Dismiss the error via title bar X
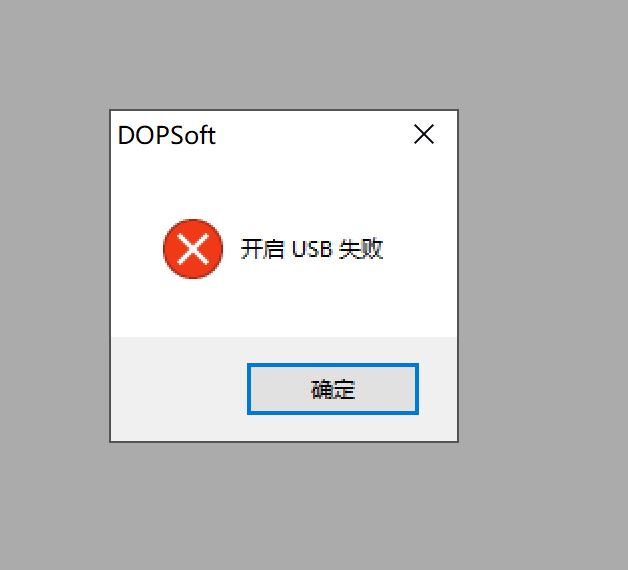The height and width of the screenshot is (570, 628). point(424,134)
